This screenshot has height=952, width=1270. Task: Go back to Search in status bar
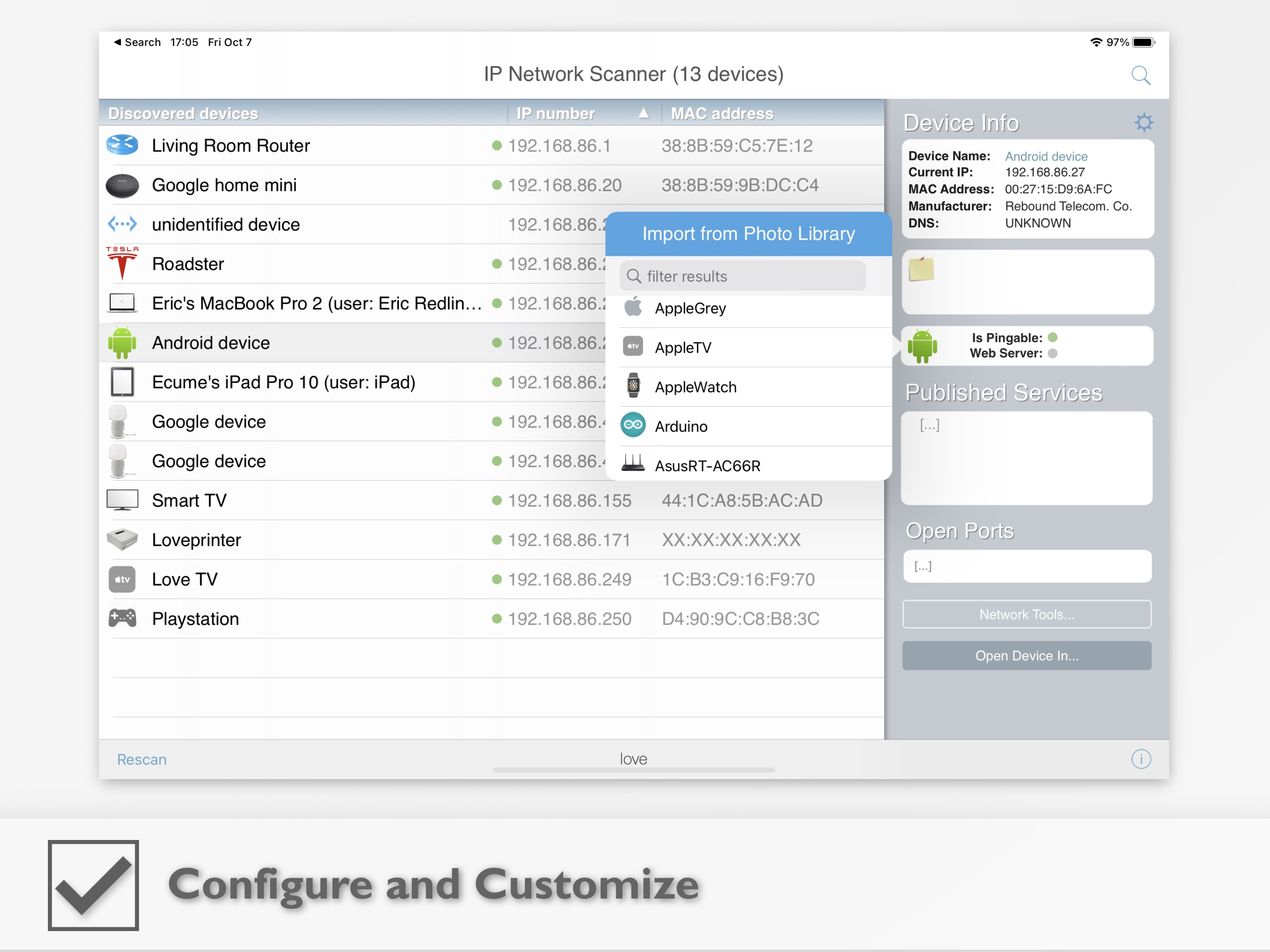pos(137,42)
